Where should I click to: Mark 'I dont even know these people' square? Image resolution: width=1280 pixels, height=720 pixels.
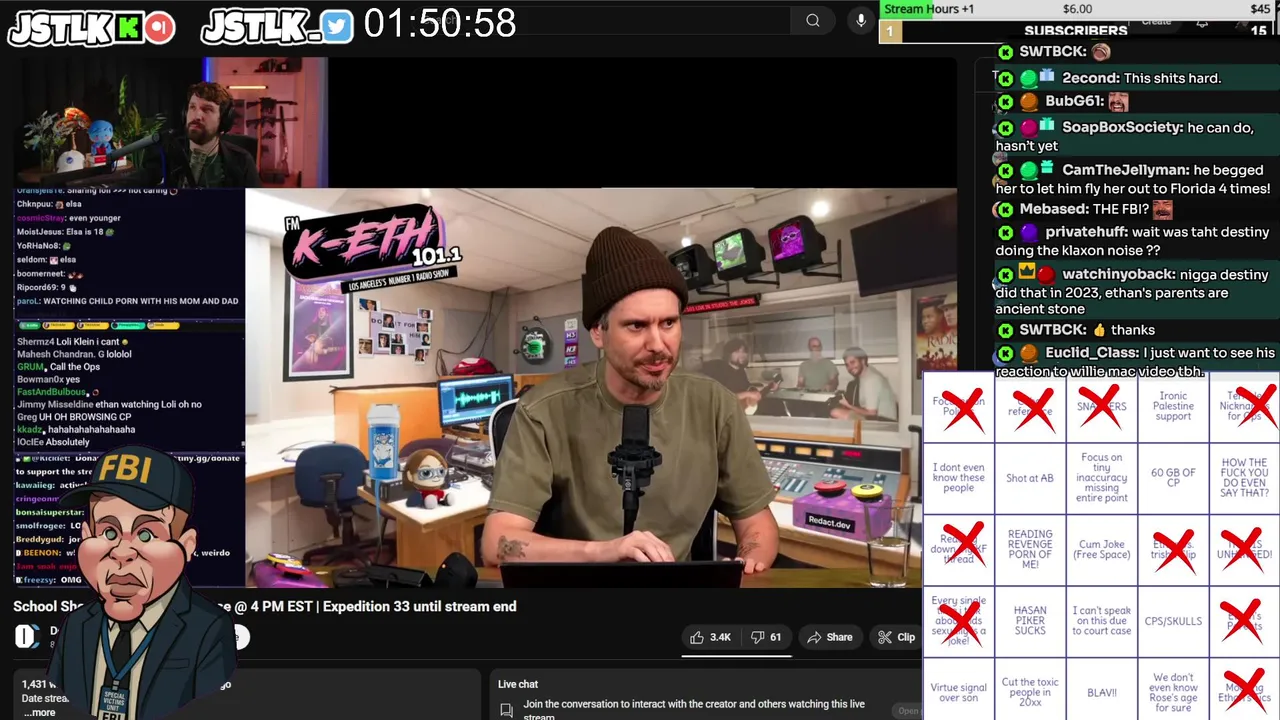click(x=958, y=478)
